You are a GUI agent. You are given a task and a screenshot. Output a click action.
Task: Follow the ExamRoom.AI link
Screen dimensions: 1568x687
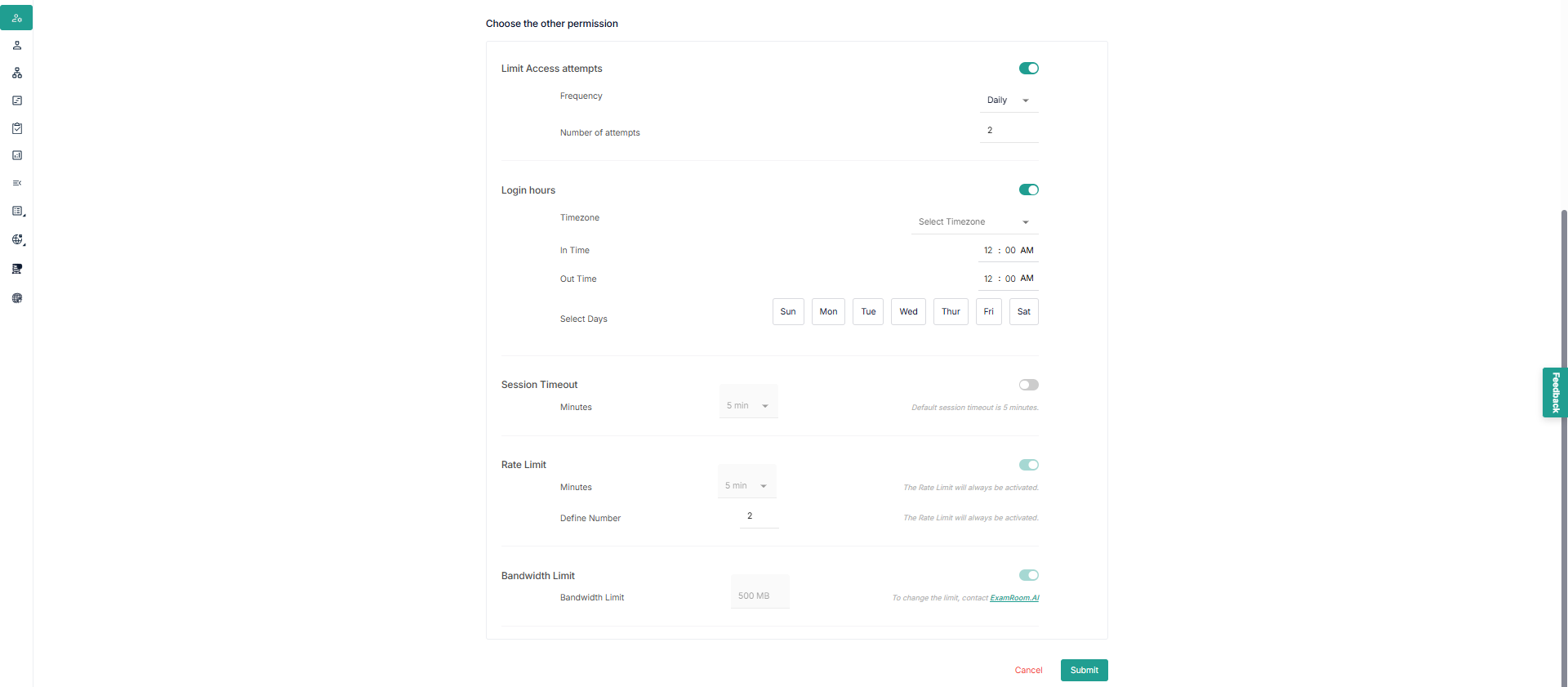(1014, 598)
